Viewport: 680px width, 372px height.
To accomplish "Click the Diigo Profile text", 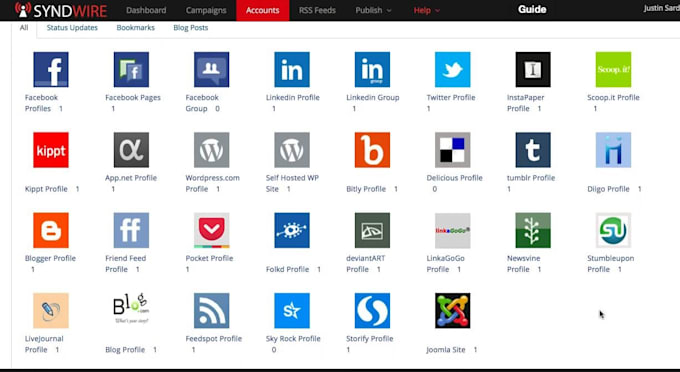I will coord(608,189).
